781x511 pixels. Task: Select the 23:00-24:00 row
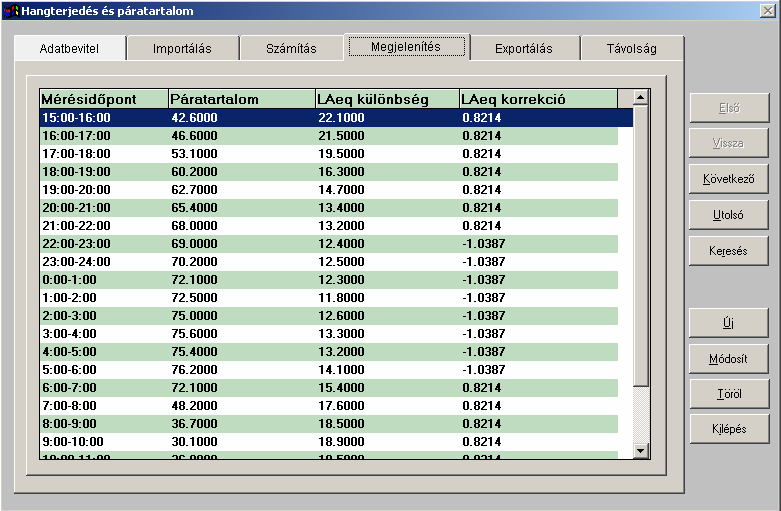pyautogui.click(x=329, y=261)
